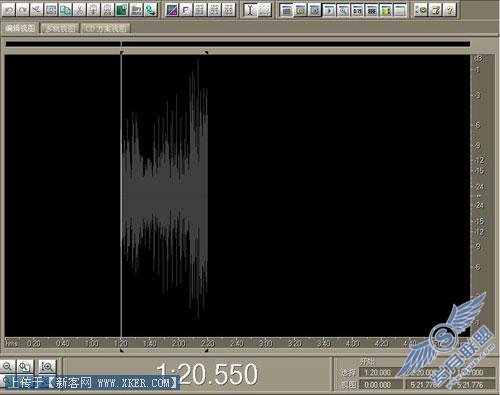500x395 pixels.
Task: Click the 2:00 mark on the time ruler
Action: pyautogui.click(x=179, y=343)
